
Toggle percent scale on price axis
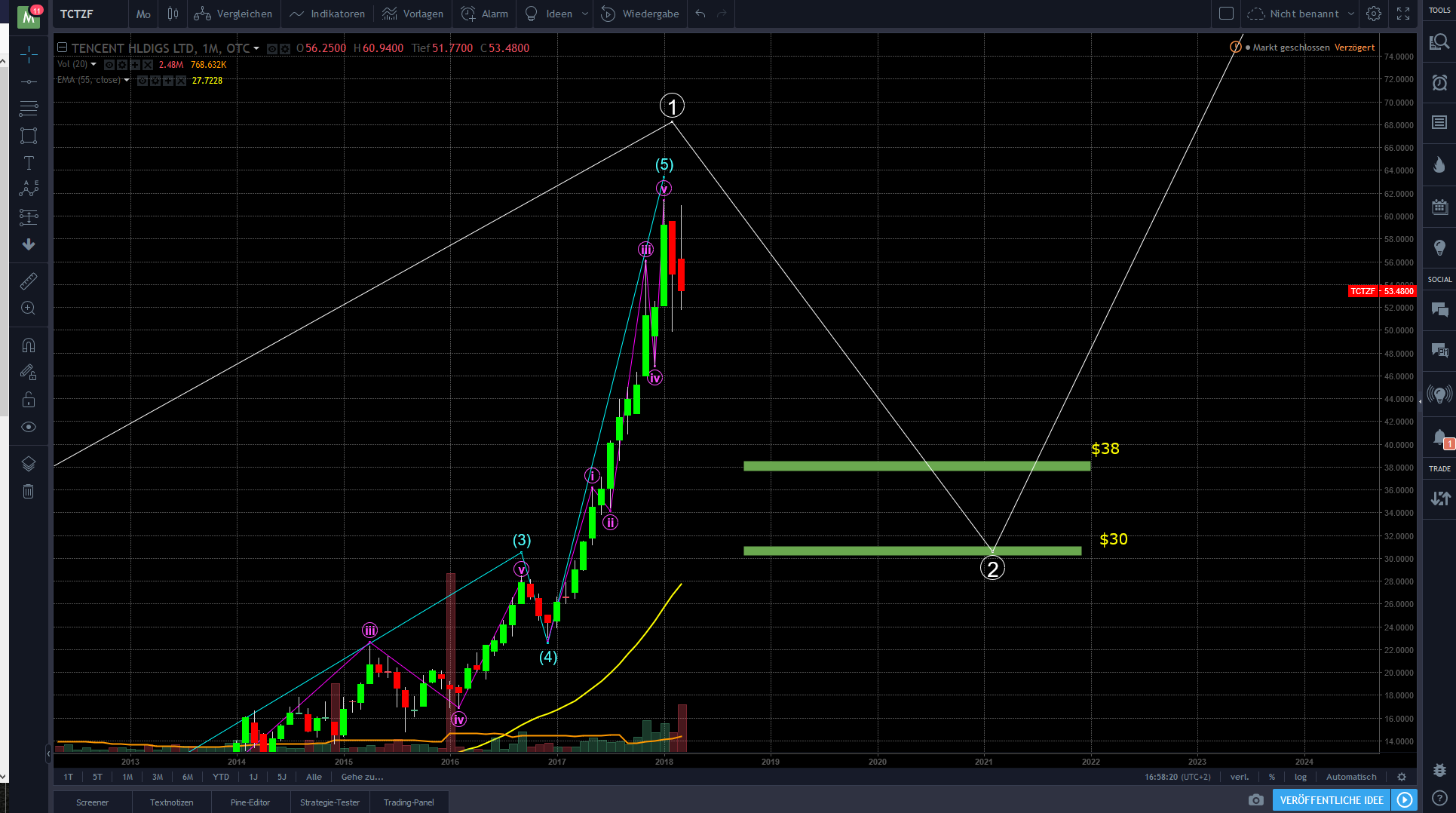[1272, 777]
